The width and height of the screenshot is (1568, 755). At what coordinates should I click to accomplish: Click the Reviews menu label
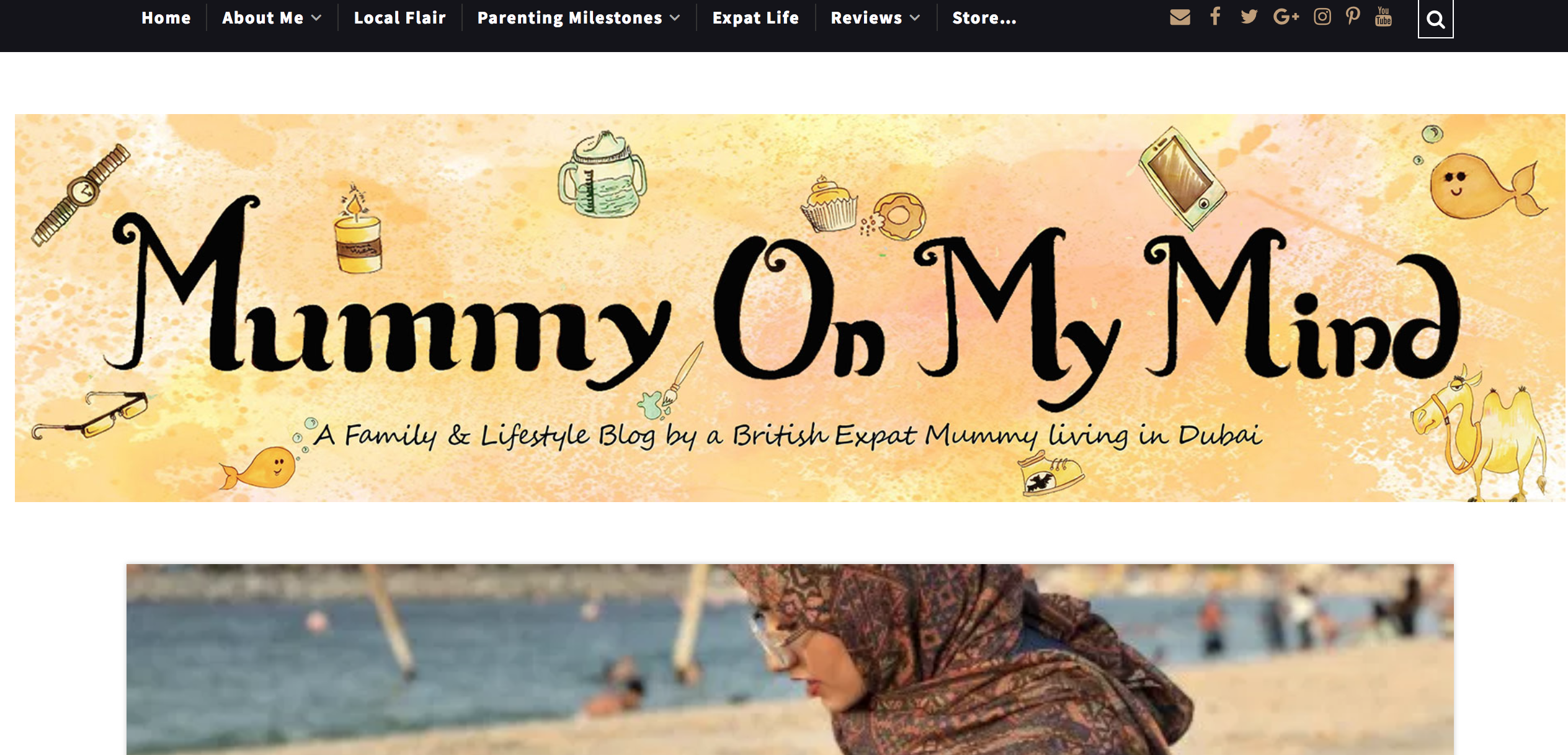(x=866, y=18)
